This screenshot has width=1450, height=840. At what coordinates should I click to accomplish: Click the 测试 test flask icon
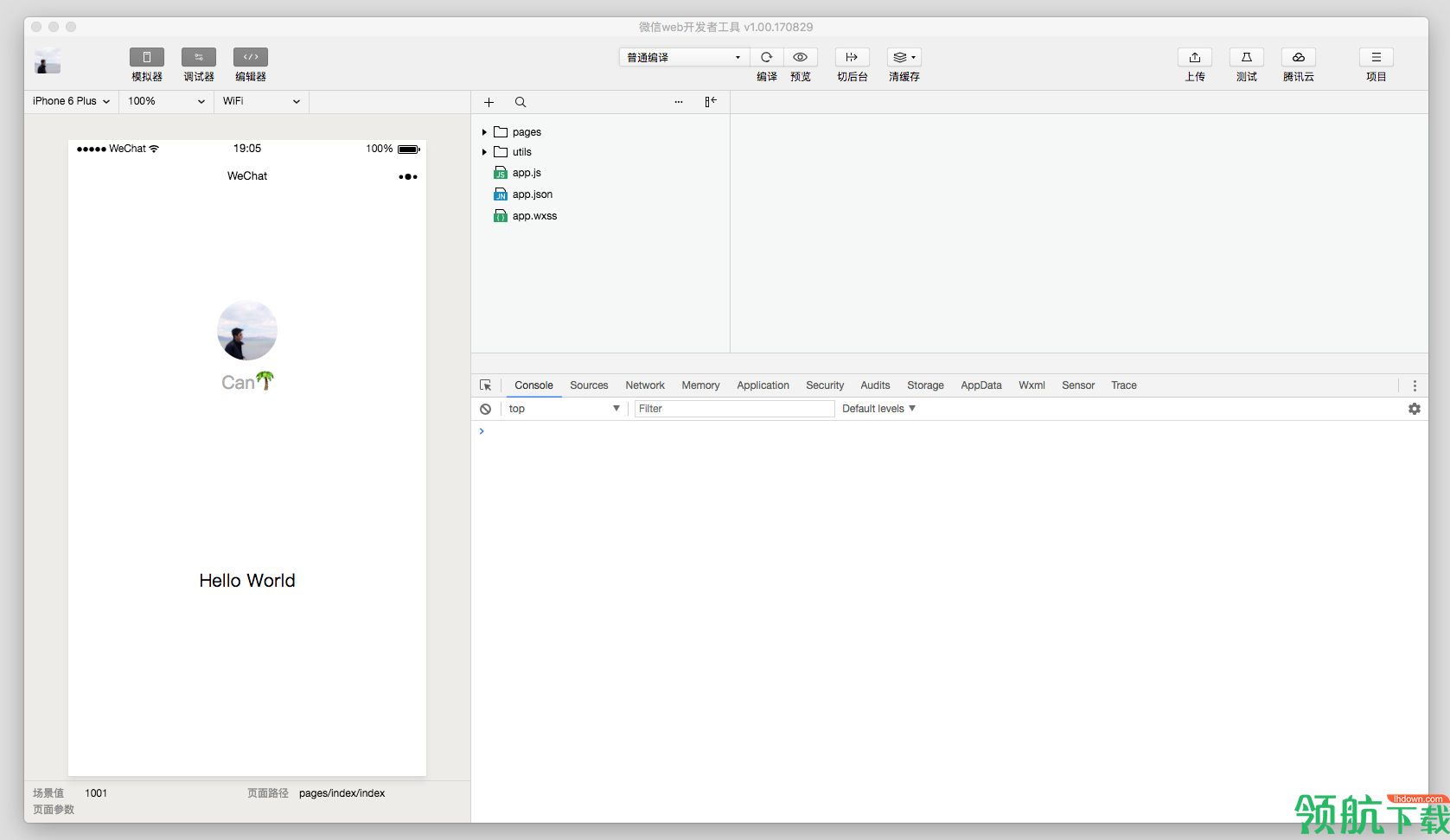(1247, 57)
